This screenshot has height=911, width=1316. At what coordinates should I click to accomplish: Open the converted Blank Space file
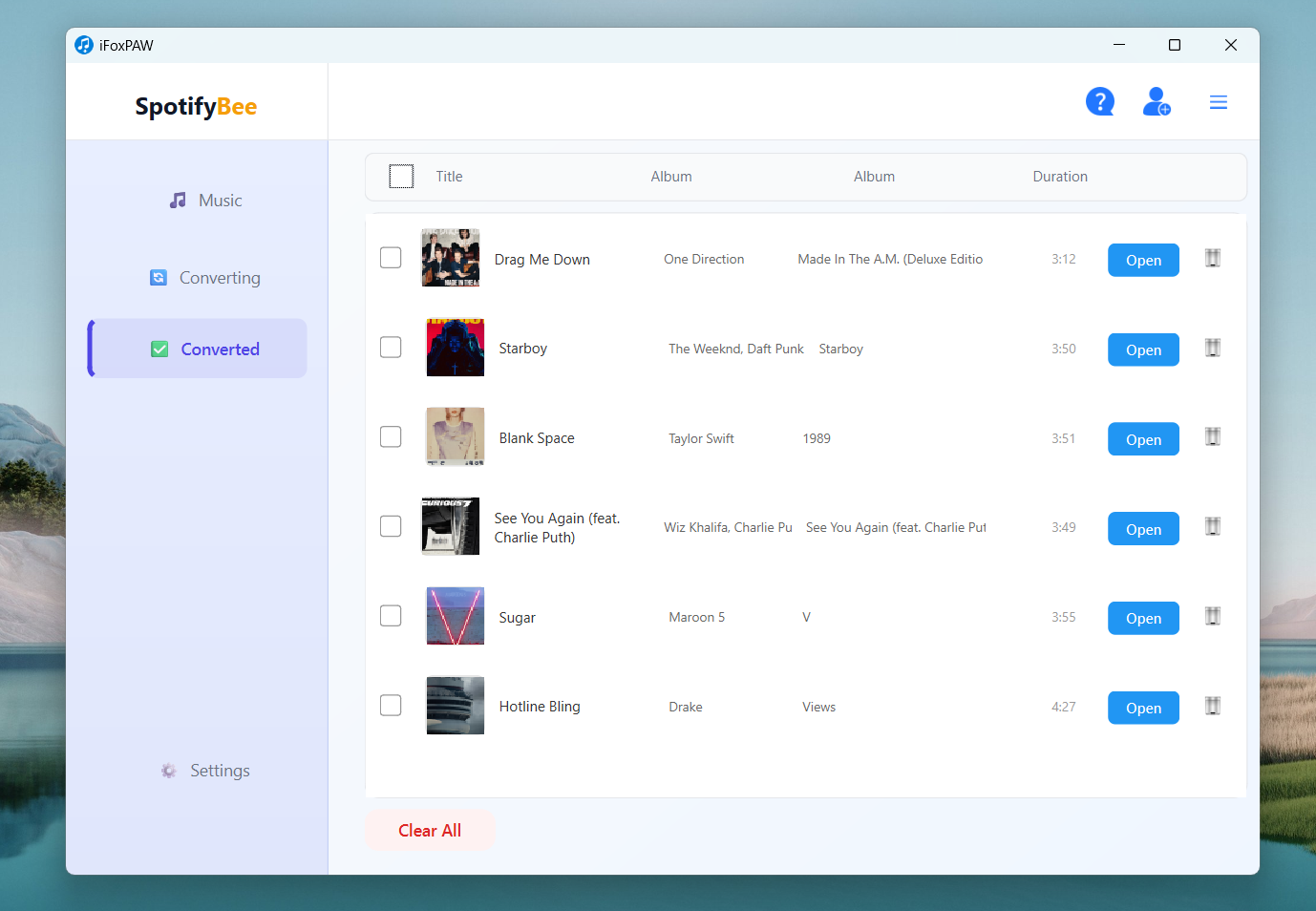tap(1143, 438)
